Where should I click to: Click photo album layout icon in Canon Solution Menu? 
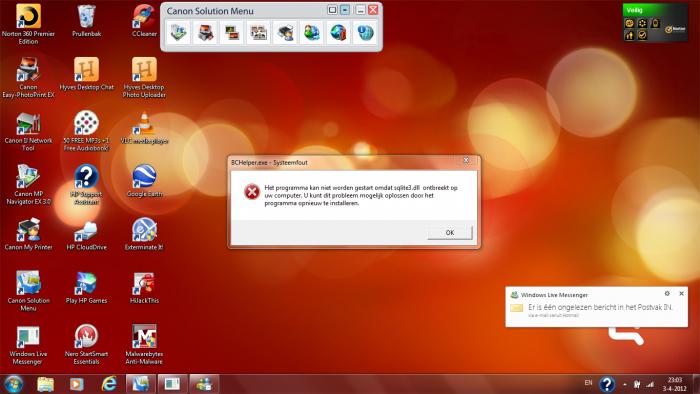click(x=258, y=33)
